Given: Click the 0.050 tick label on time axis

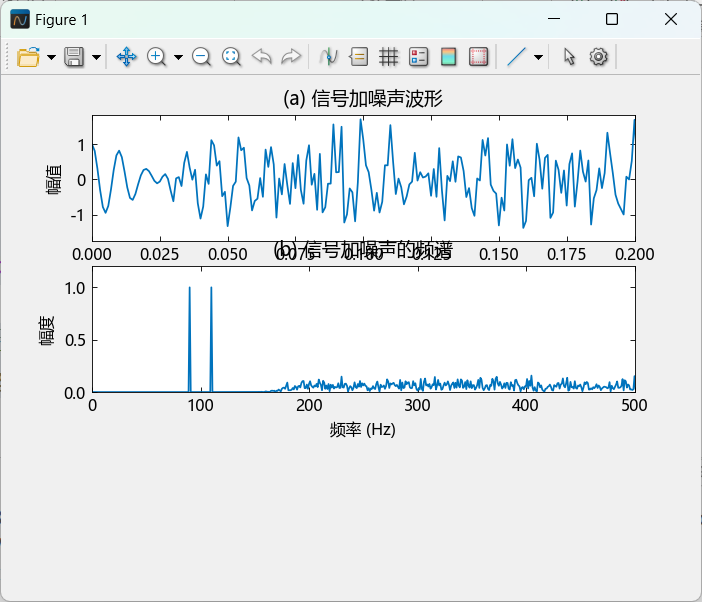Looking at the screenshot, I should coord(228,255).
